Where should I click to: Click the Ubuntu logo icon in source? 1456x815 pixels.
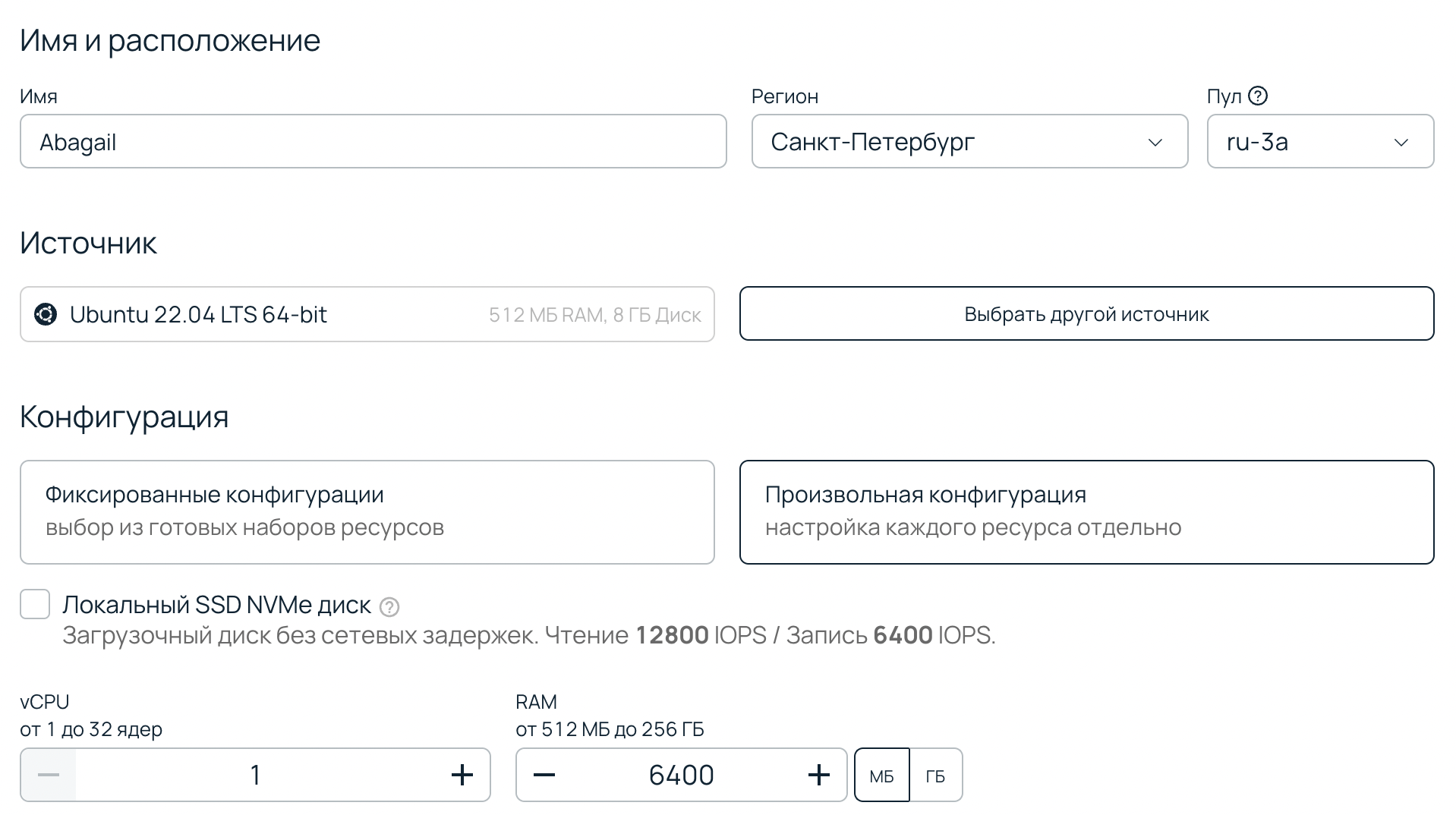pyautogui.click(x=46, y=314)
